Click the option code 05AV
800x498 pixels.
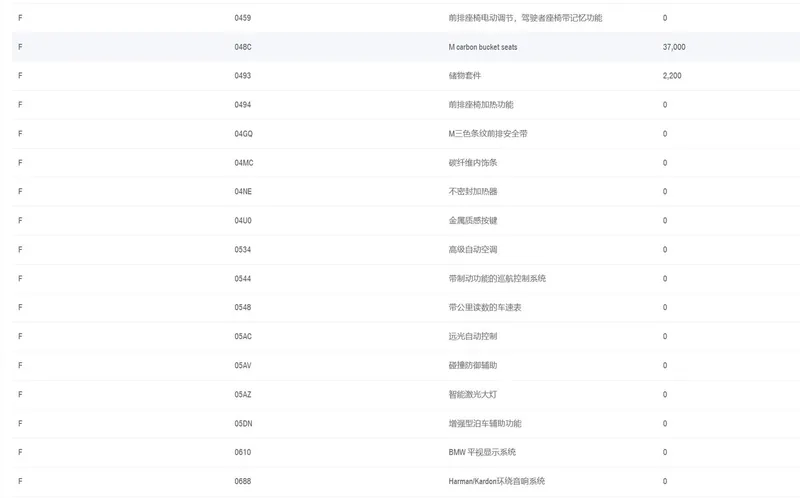tap(243, 365)
